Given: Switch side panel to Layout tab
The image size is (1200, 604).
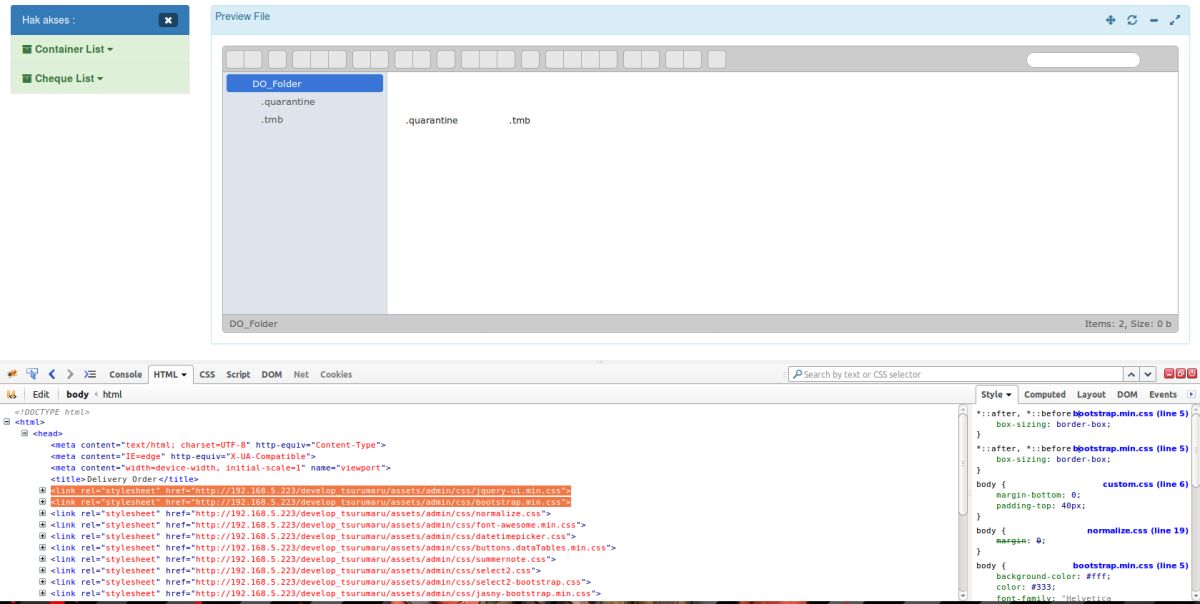Looking at the screenshot, I should point(1091,395).
